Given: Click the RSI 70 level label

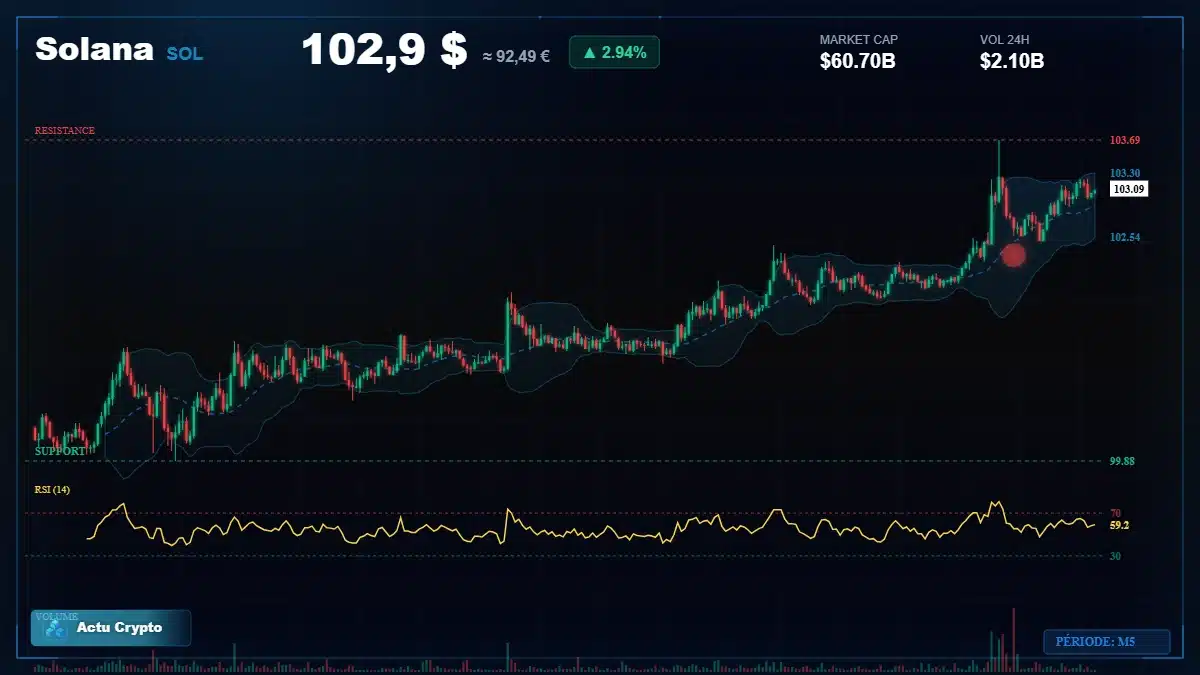Looking at the screenshot, I should [1115, 513].
